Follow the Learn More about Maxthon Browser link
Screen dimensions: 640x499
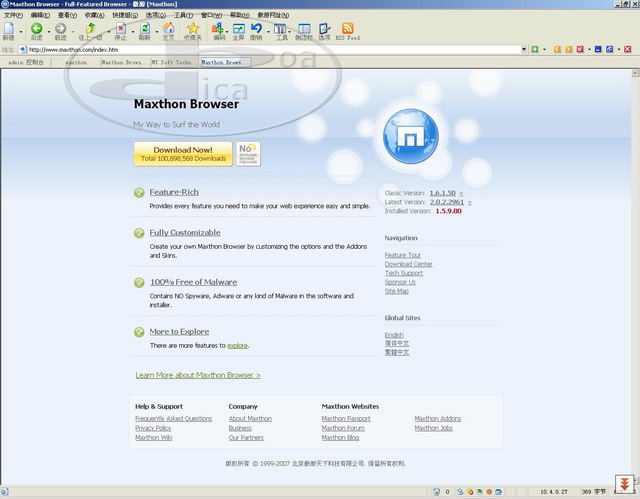click(198, 375)
